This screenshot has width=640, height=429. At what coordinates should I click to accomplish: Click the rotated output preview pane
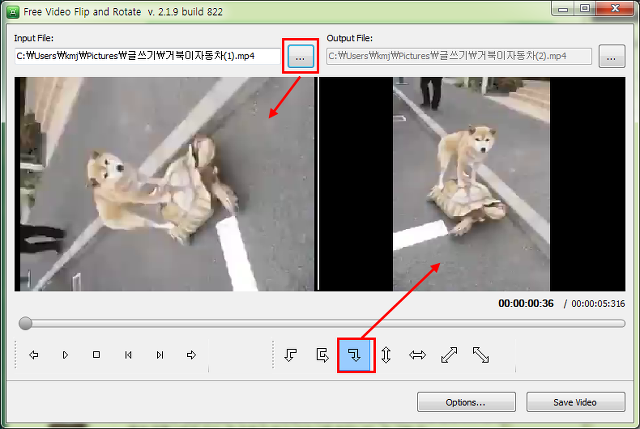tap(472, 184)
